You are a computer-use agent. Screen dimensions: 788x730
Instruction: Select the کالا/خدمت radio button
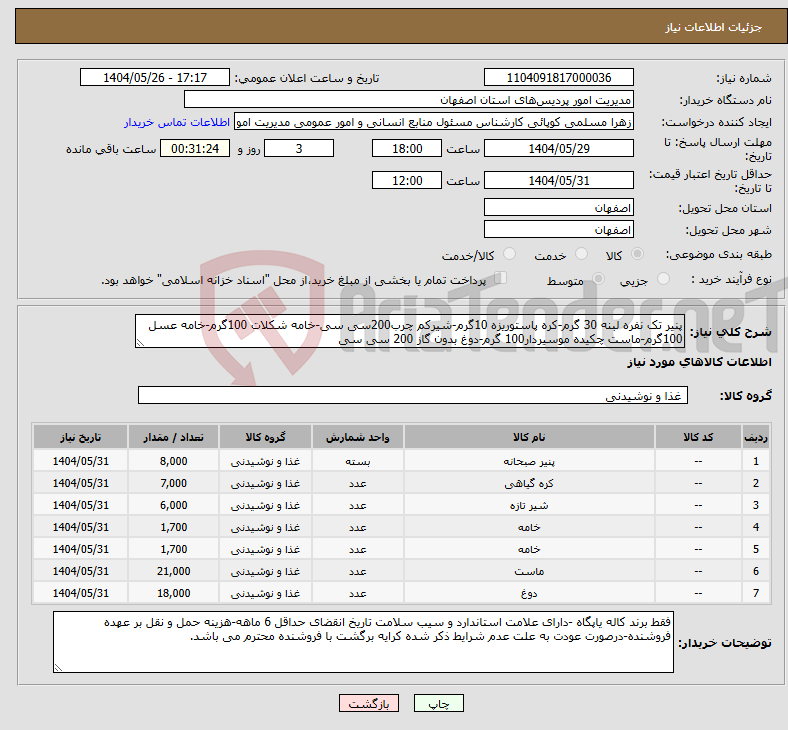click(x=509, y=254)
